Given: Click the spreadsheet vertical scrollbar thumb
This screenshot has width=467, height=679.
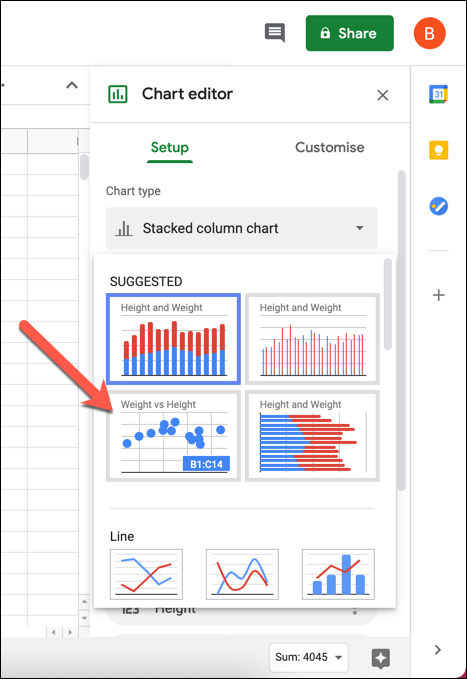Looking at the screenshot, I should pos(84,167).
